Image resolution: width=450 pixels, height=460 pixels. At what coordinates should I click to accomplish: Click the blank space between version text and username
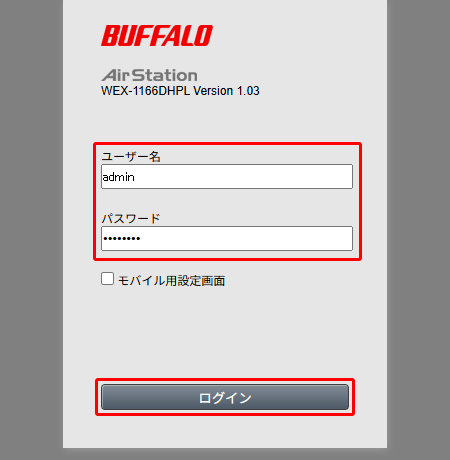pyautogui.click(x=225, y=120)
